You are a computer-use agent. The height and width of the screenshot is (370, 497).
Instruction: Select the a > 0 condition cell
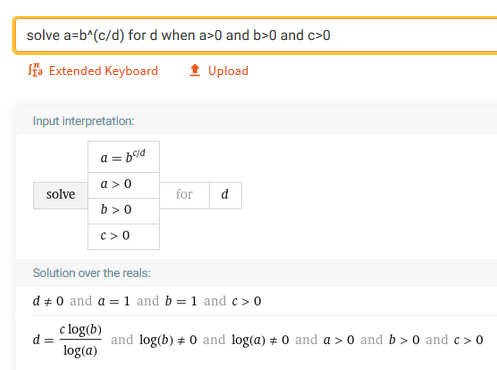pyautogui.click(x=123, y=185)
